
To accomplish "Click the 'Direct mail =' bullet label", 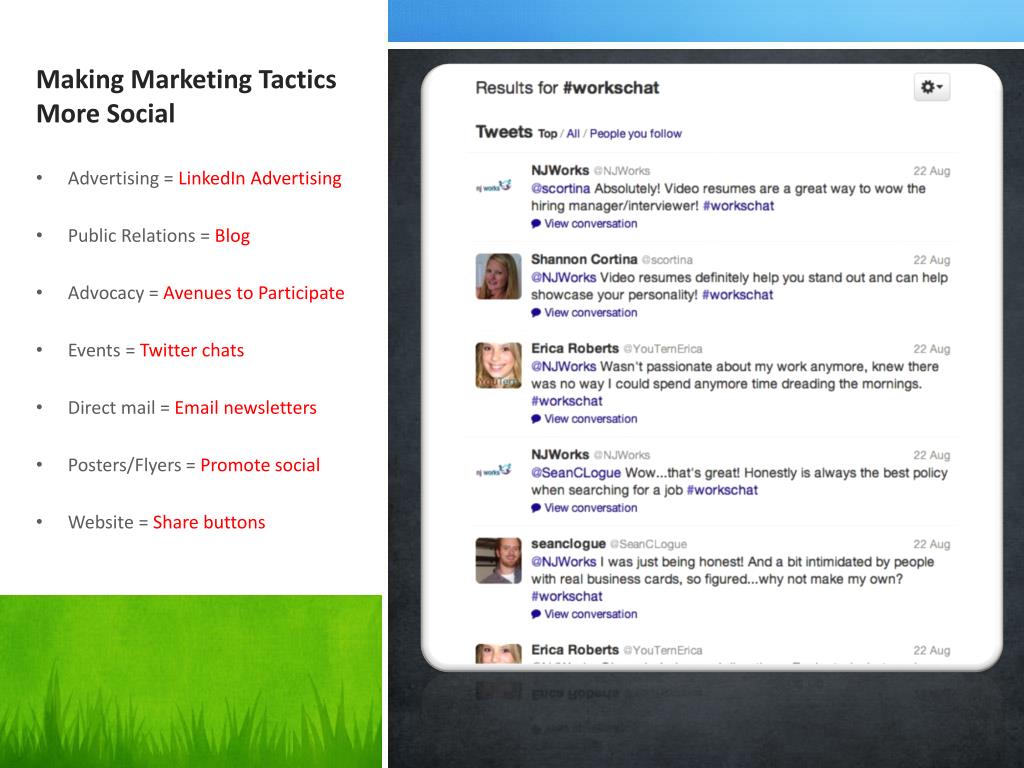I will point(118,408).
